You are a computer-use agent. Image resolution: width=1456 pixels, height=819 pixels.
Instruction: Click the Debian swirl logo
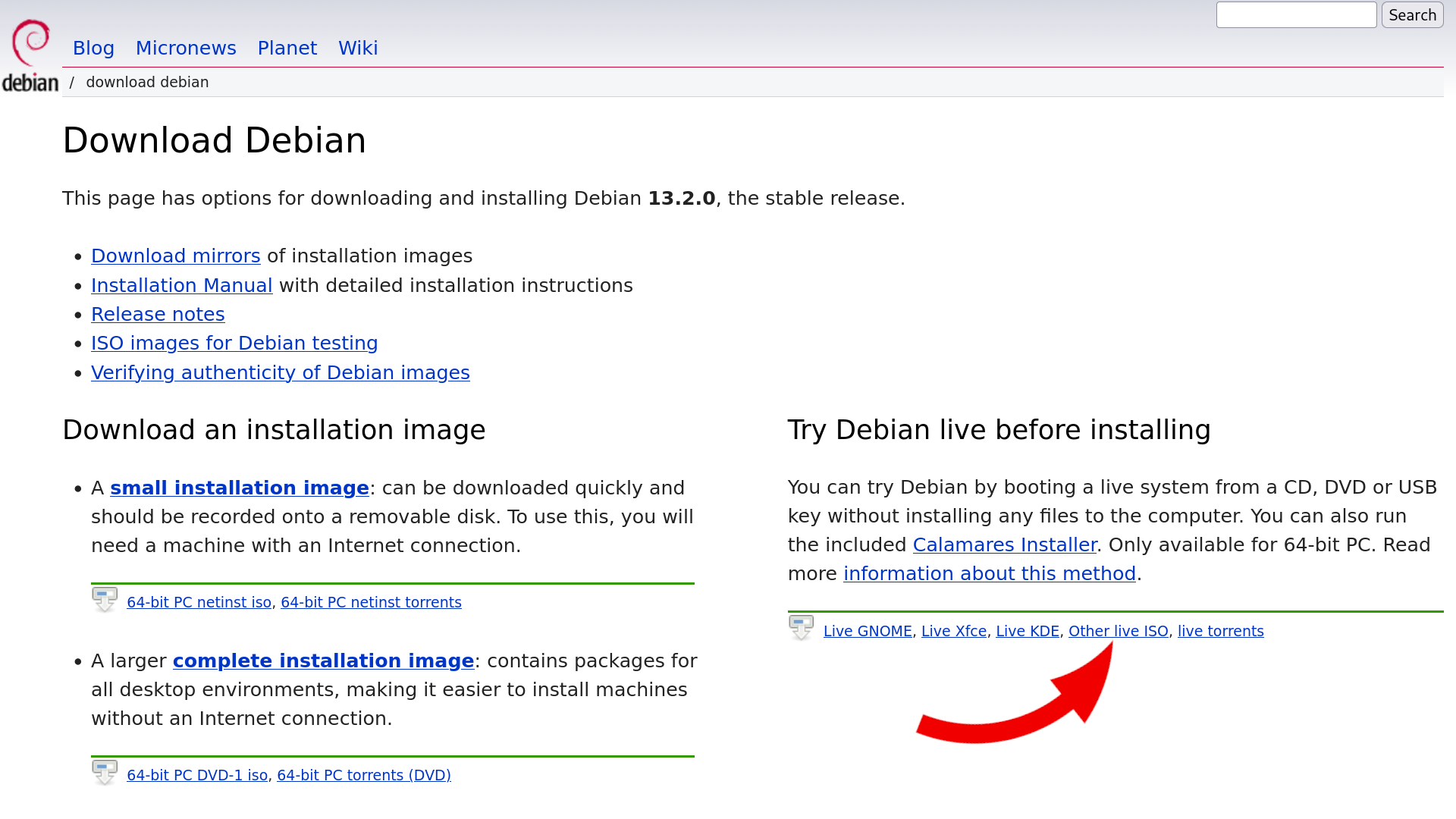point(30,42)
